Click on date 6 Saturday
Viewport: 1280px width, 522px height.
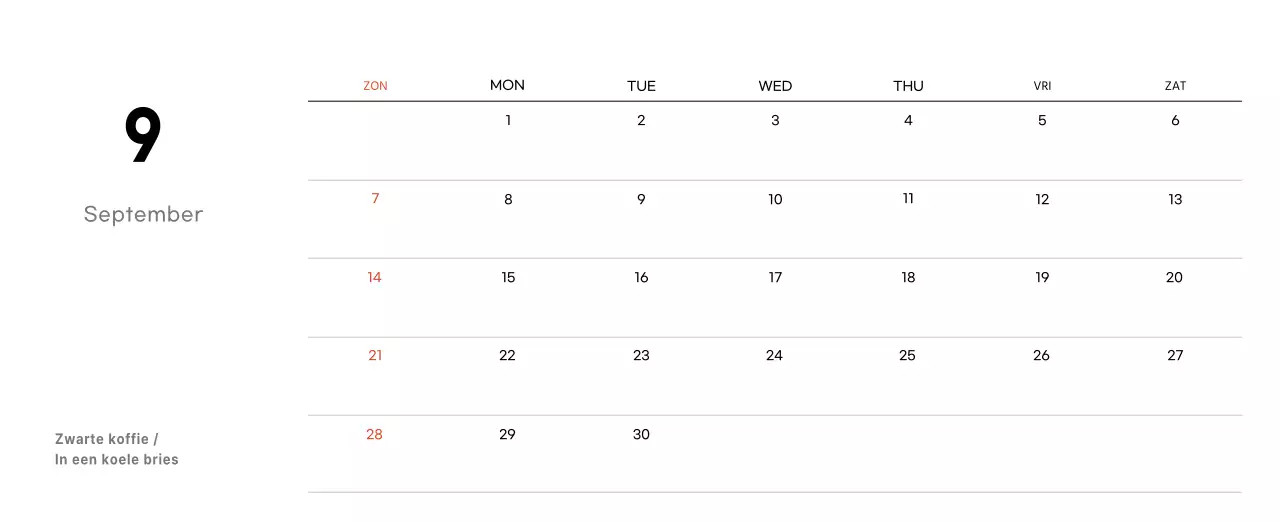click(x=1175, y=121)
